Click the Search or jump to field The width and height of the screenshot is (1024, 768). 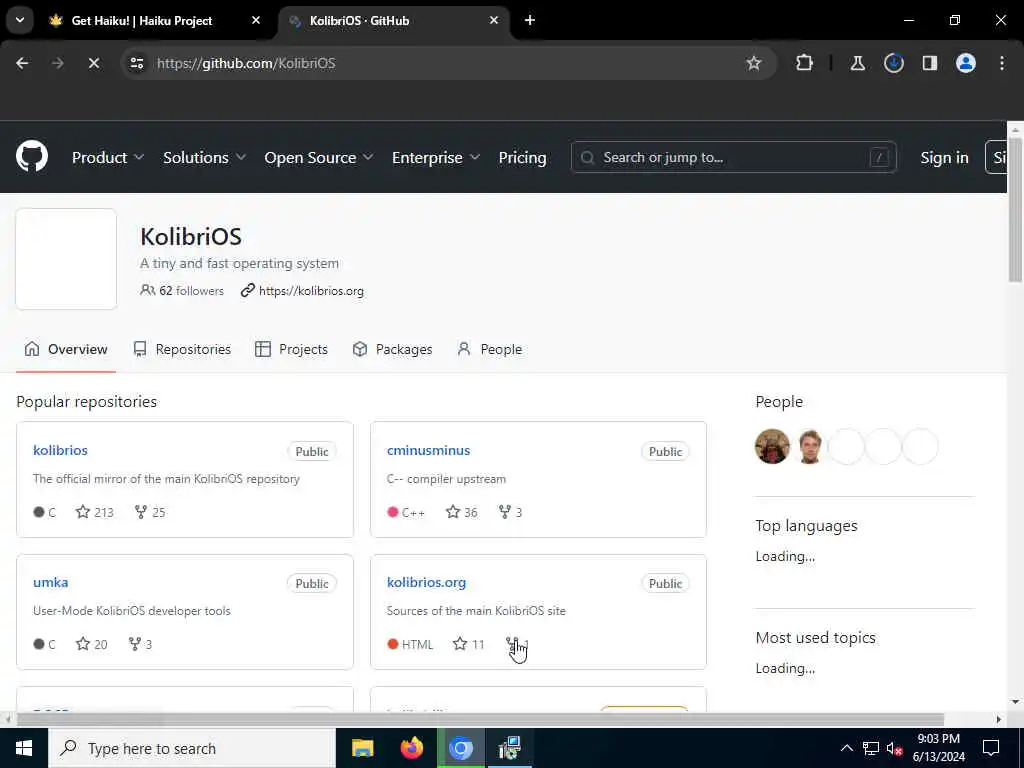click(733, 157)
